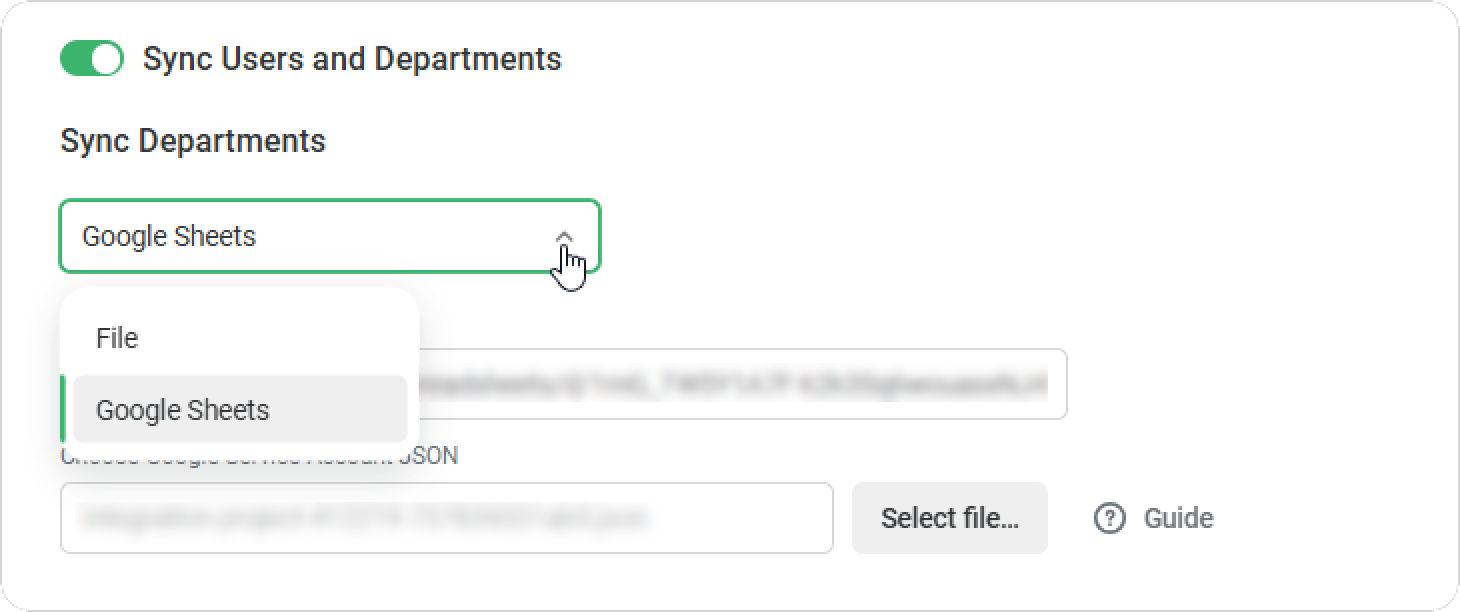Collapse the dropdown using the chevron arrow
Image resolution: width=1460 pixels, height=612 pixels.
click(564, 237)
